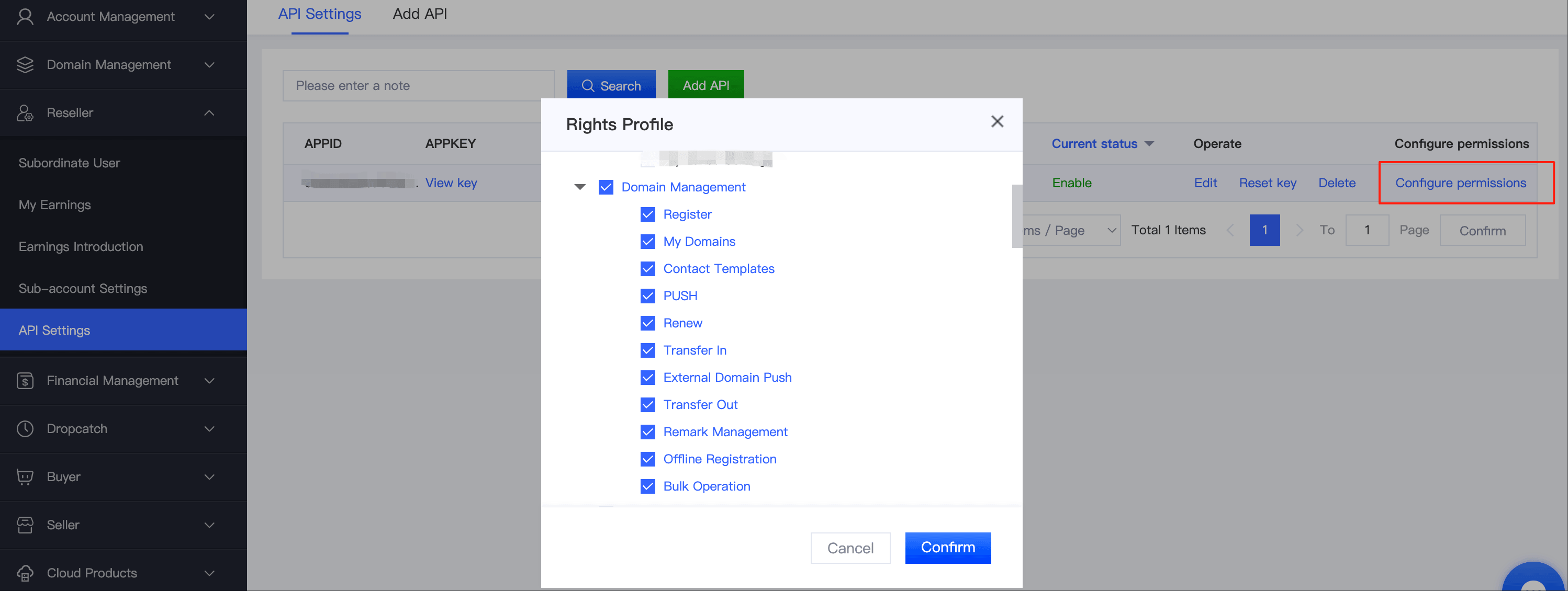Click the Dropcatch clock icon

coord(25,429)
